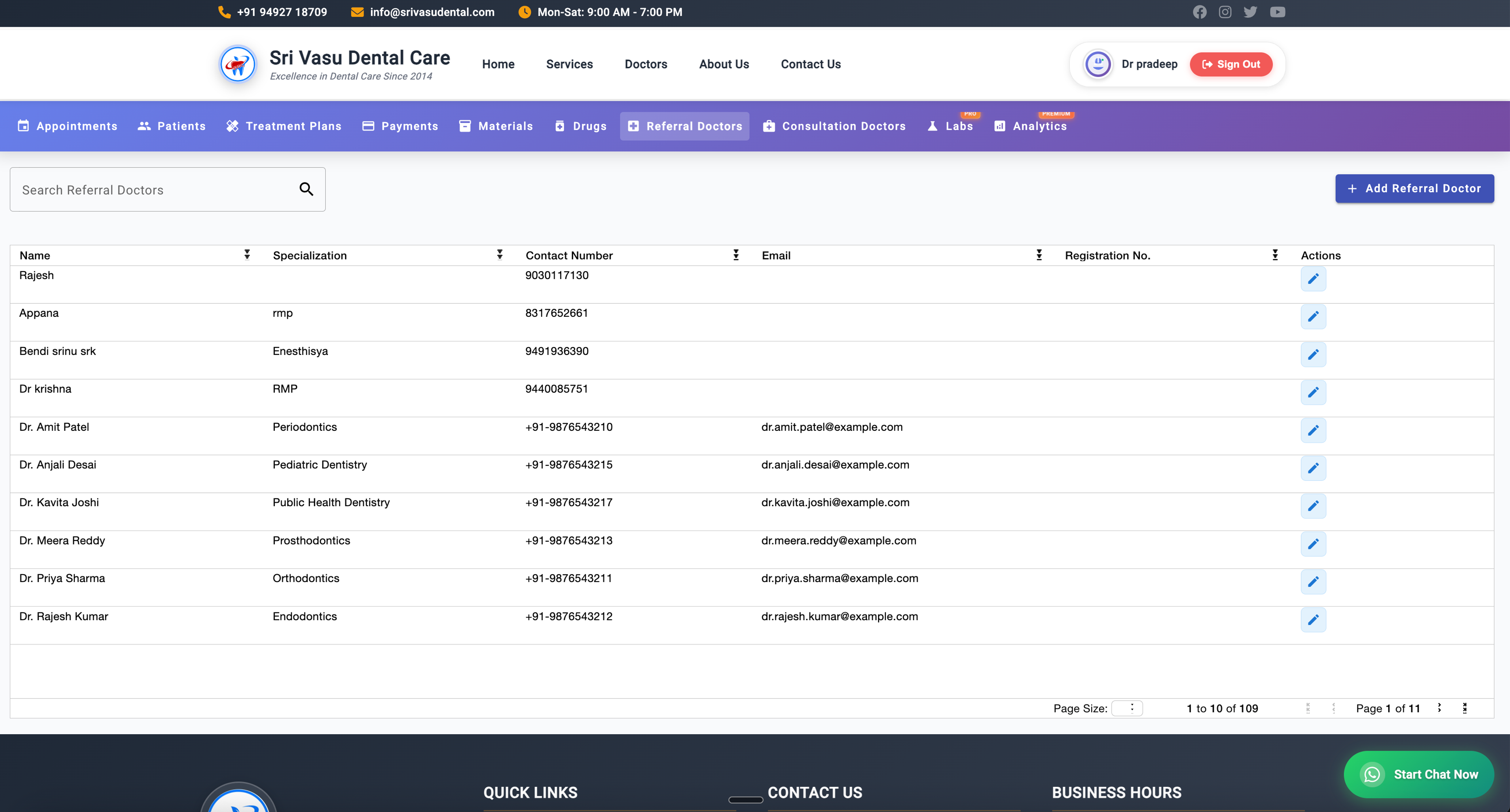Open the Instagram social icon
The image size is (1510, 812).
(x=1225, y=12)
